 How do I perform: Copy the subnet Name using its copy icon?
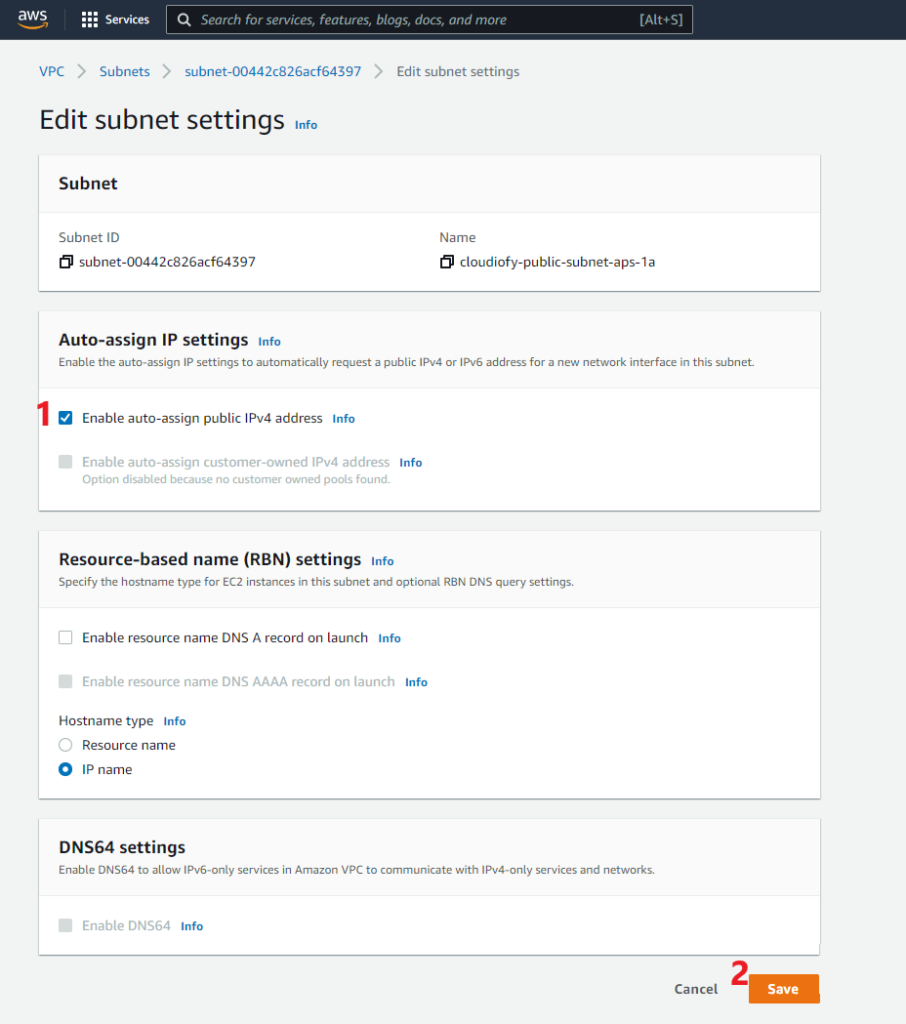[x=446, y=261]
